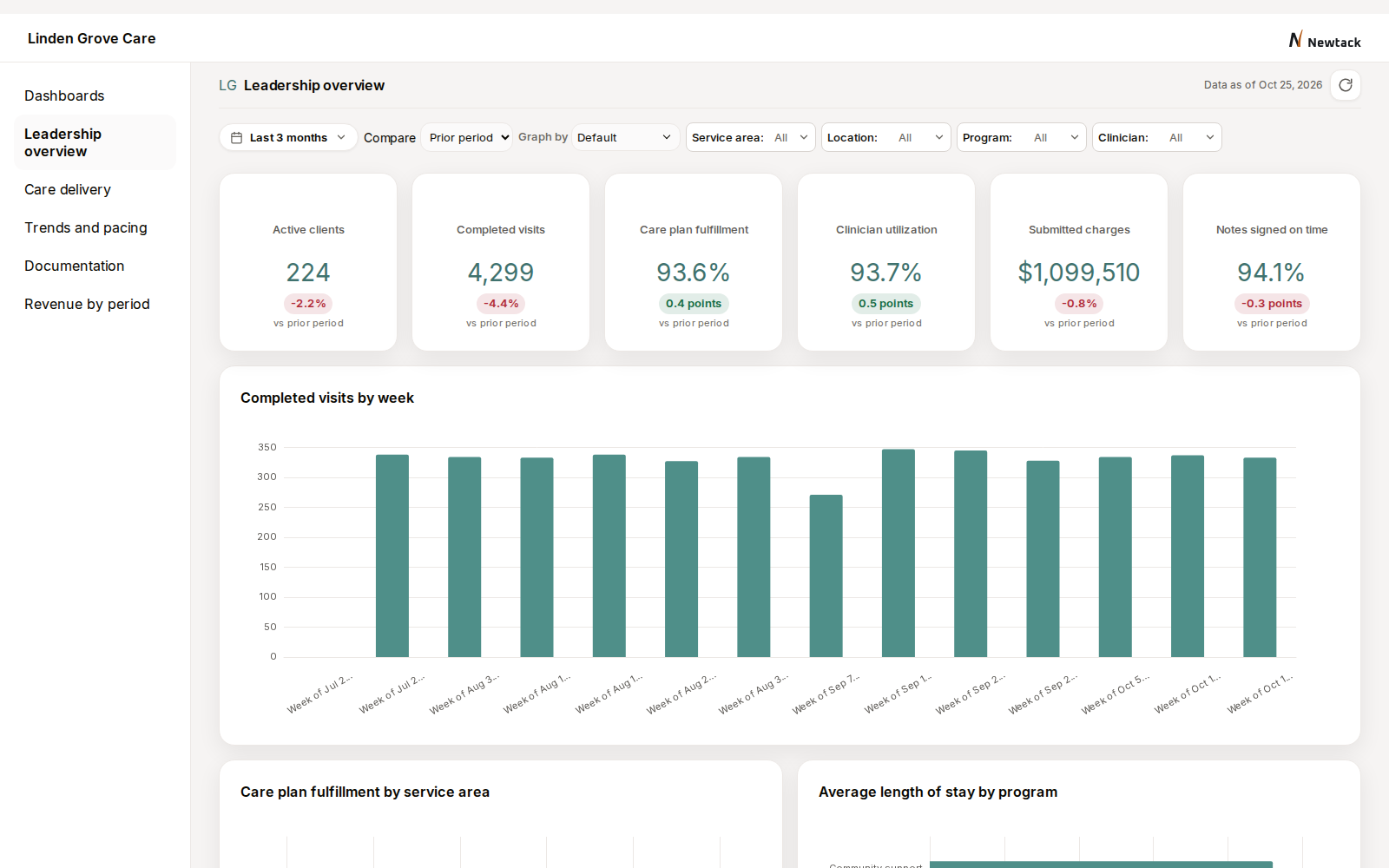Click the -4.4% change badge
1389x868 pixels.
(501, 304)
